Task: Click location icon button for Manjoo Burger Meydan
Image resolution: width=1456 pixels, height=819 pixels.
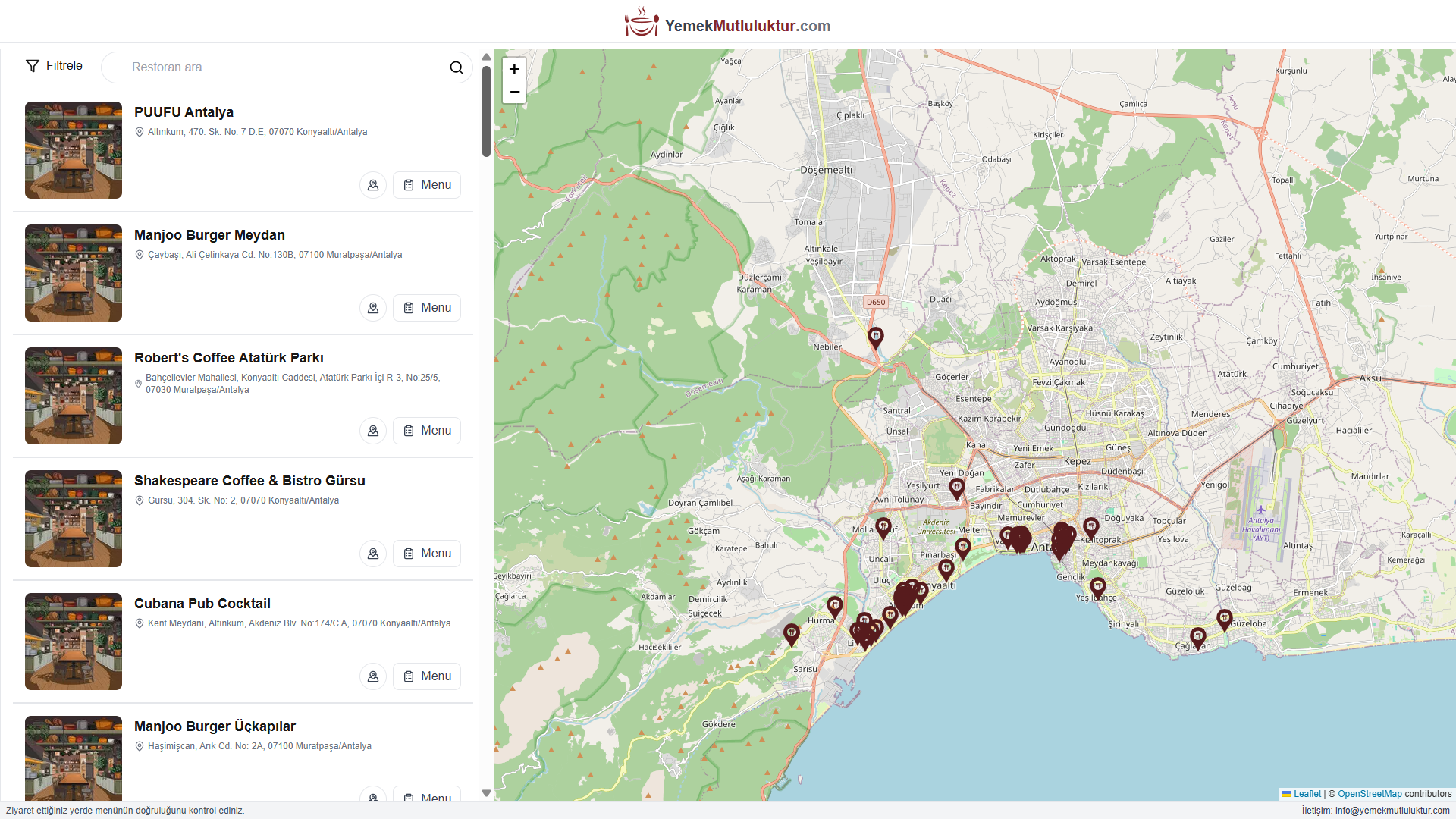Action: (x=373, y=308)
